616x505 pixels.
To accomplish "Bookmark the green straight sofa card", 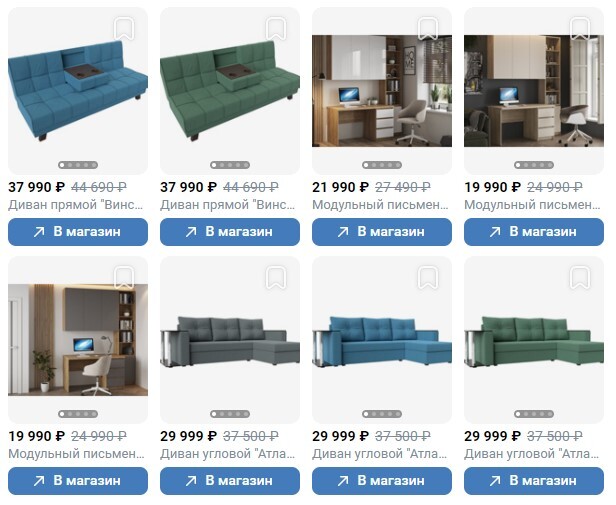I will pyautogui.click(x=276, y=28).
